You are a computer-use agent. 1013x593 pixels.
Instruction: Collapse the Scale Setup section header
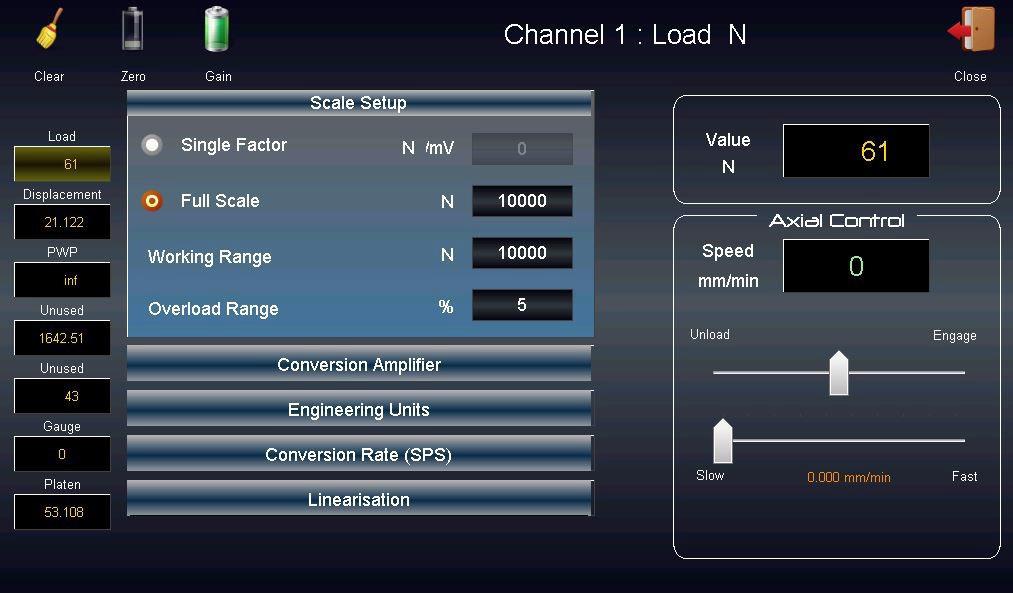359,103
